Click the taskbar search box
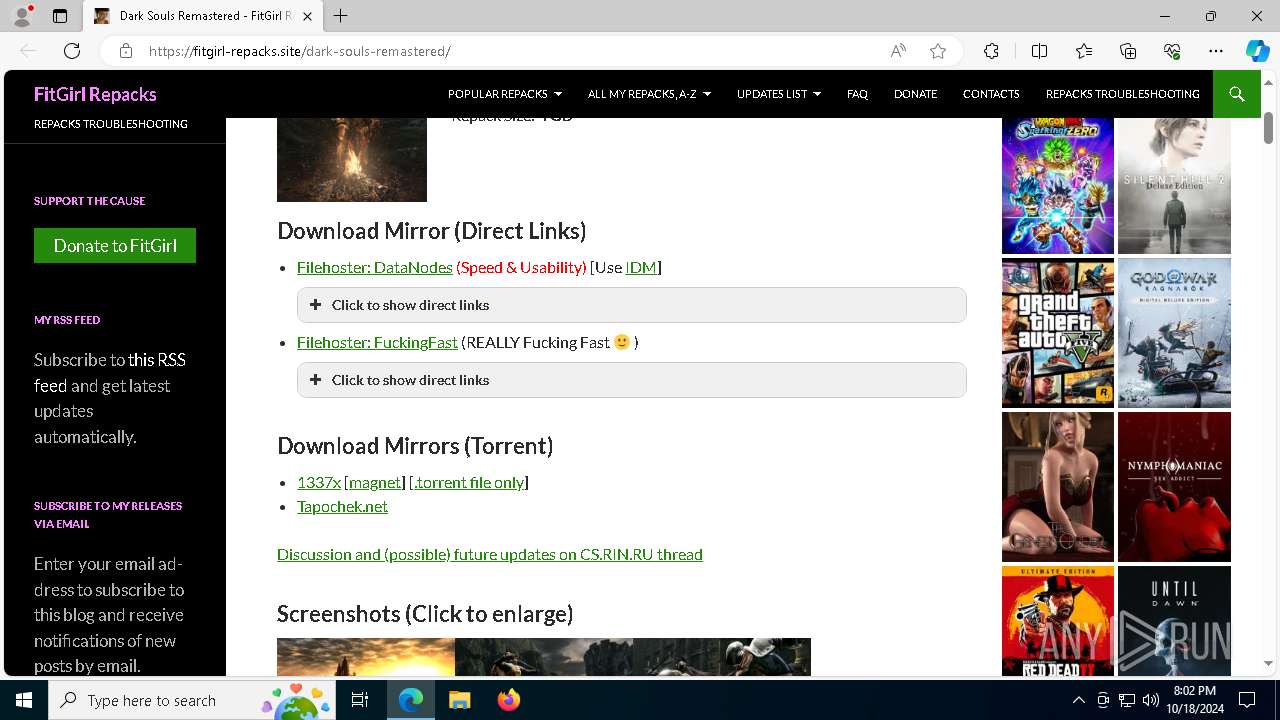1280x720 pixels. [190, 700]
